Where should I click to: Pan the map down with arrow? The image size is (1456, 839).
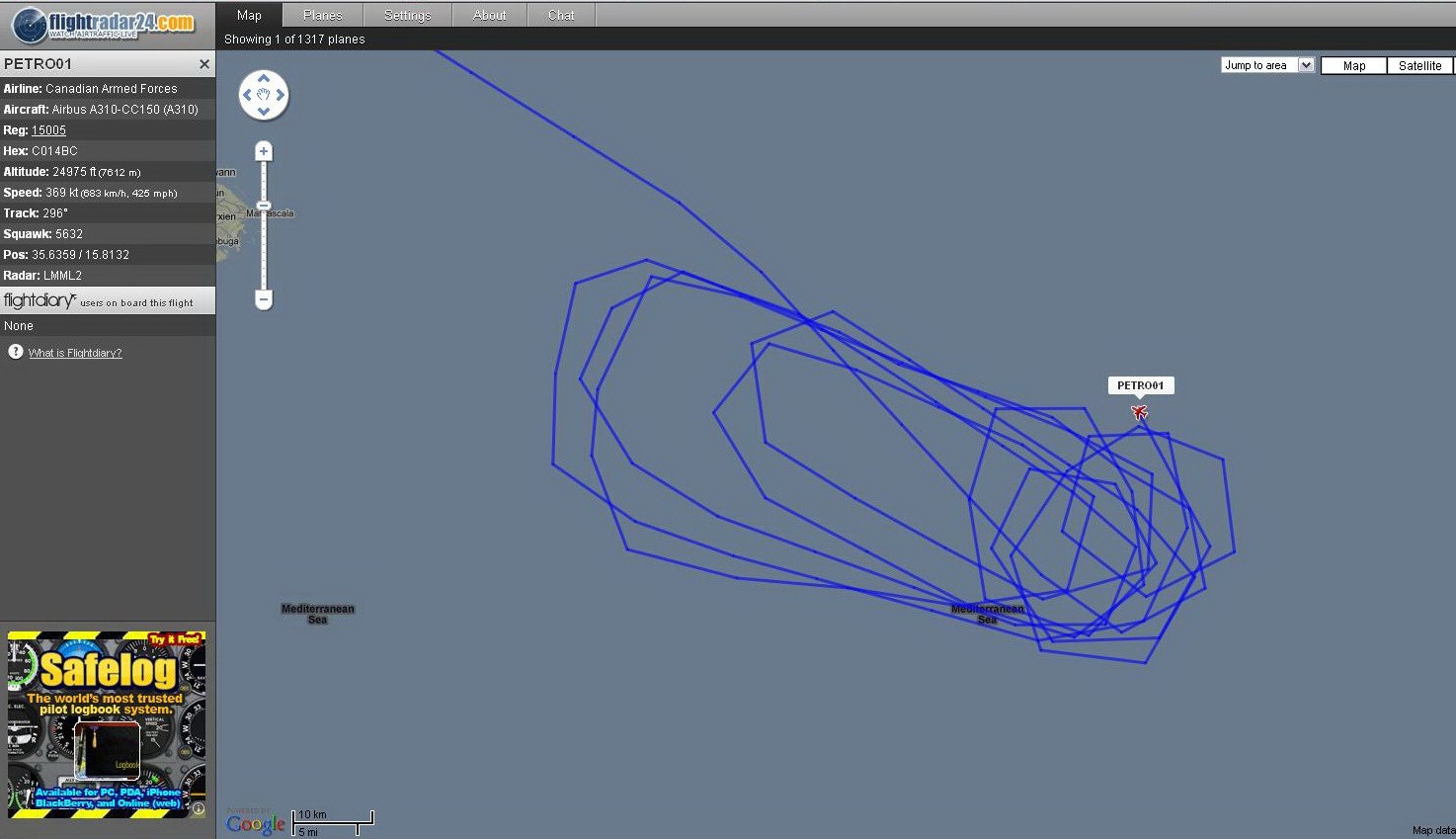[264, 112]
